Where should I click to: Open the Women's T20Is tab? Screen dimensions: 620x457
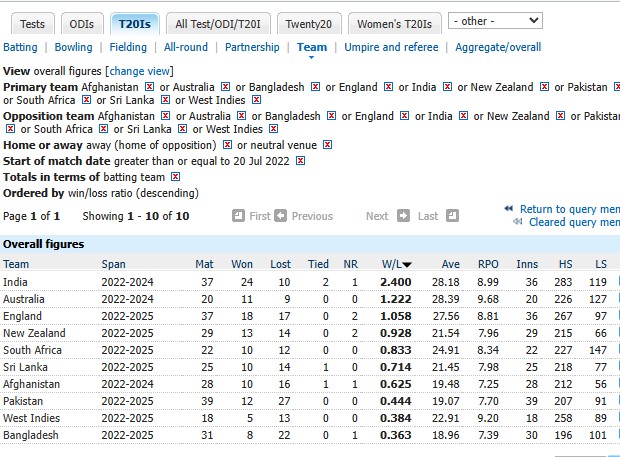[395, 24]
